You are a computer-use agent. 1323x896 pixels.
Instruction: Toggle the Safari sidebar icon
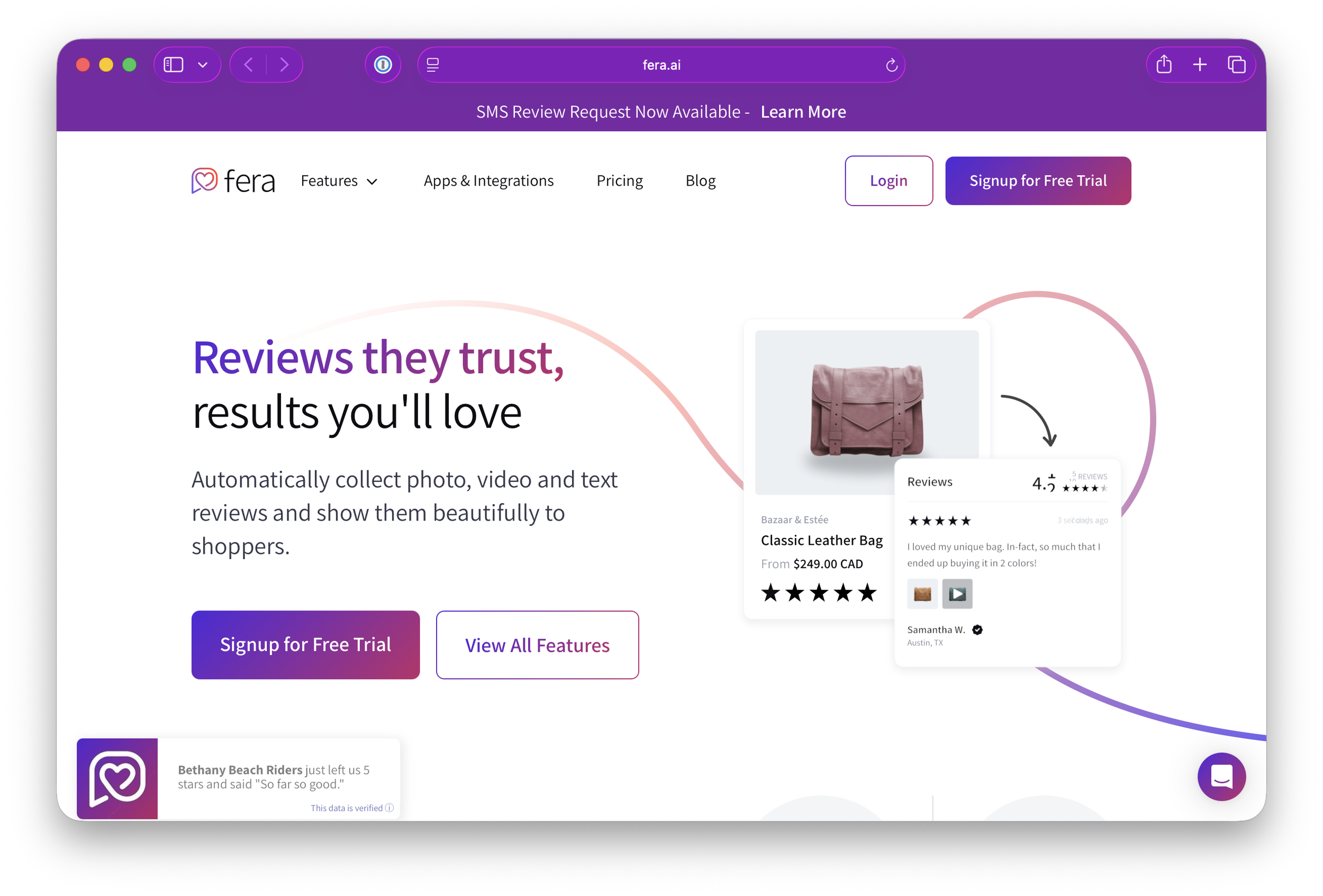[x=174, y=65]
